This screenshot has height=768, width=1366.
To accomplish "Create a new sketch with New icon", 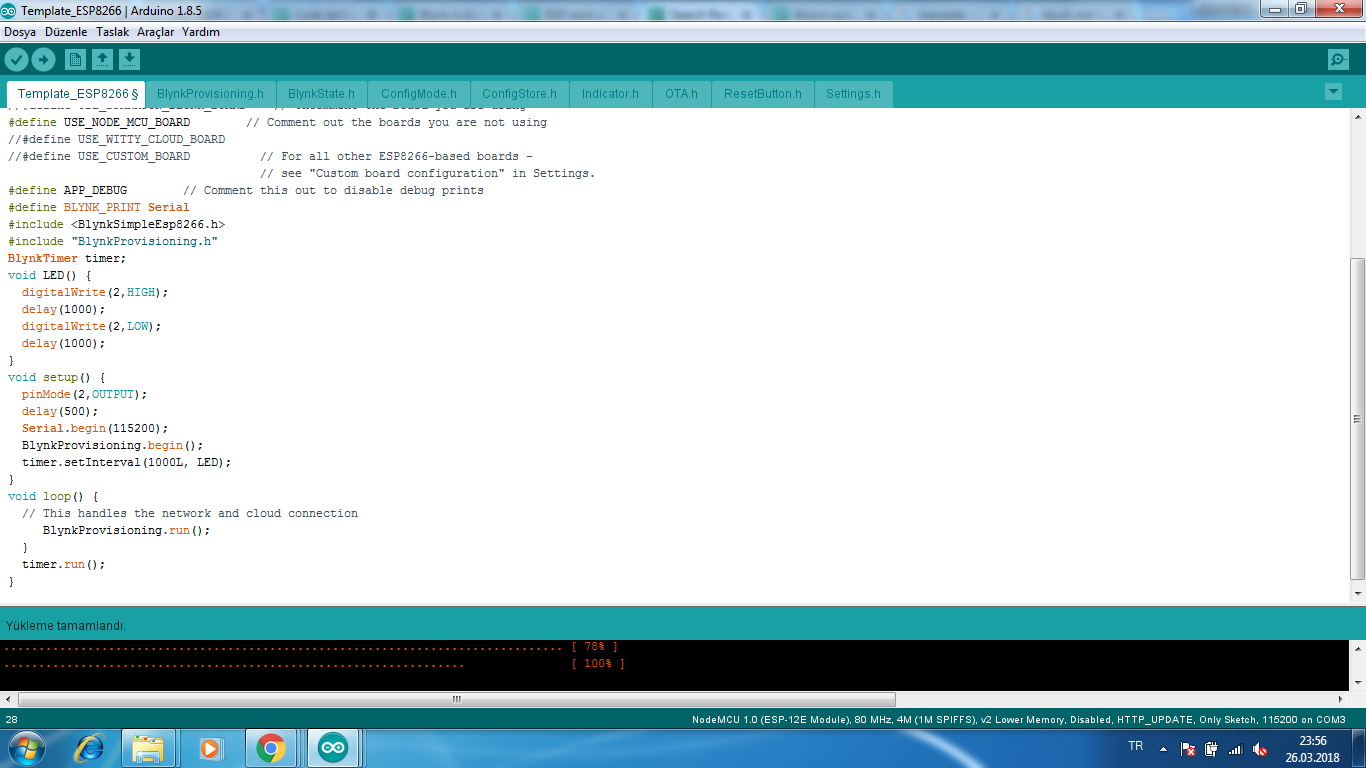I will (75, 60).
